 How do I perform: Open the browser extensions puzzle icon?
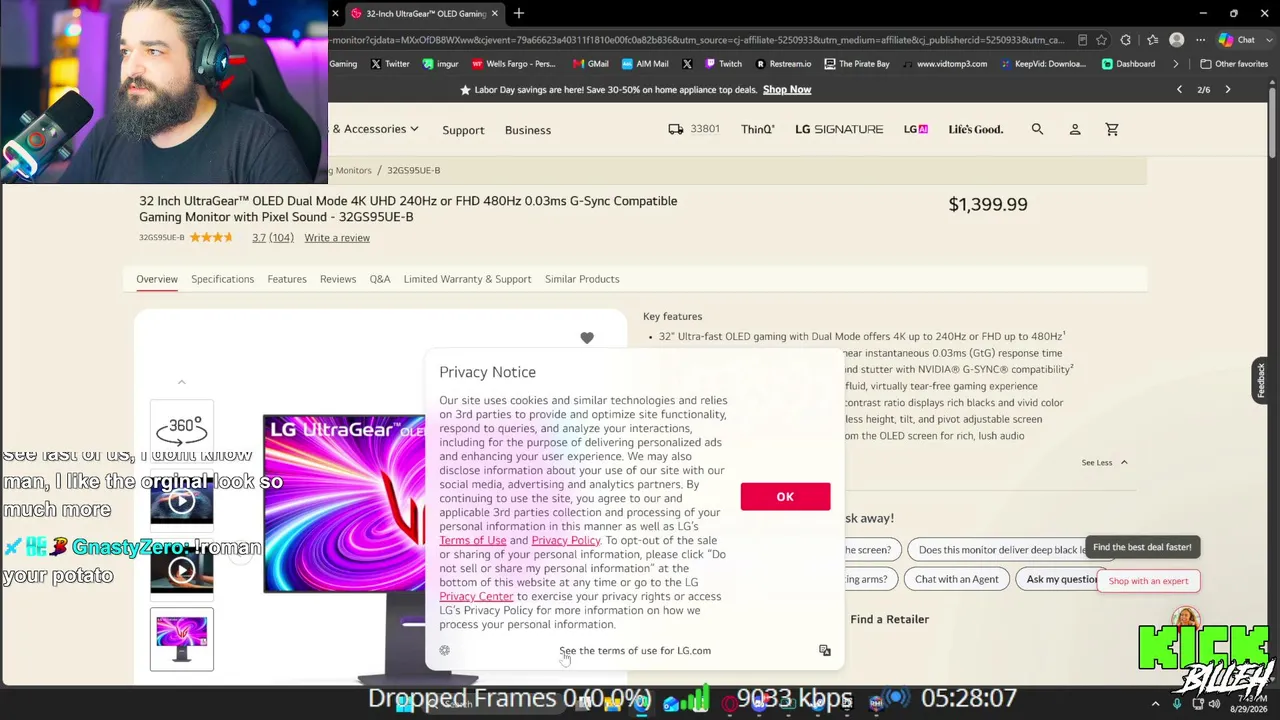1126,40
